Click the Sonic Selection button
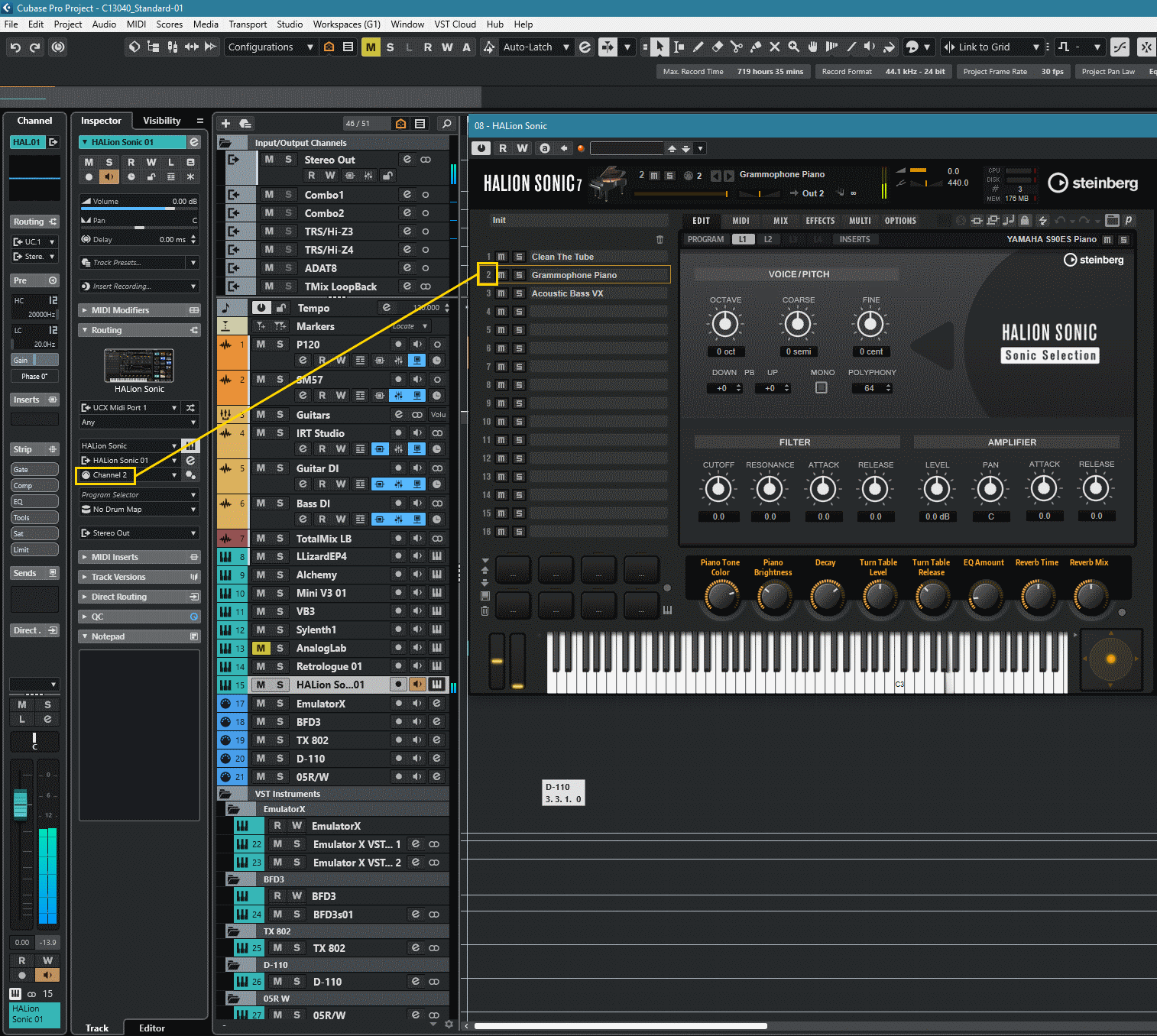The width and height of the screenshot is (1157, 1036). 1050,355
